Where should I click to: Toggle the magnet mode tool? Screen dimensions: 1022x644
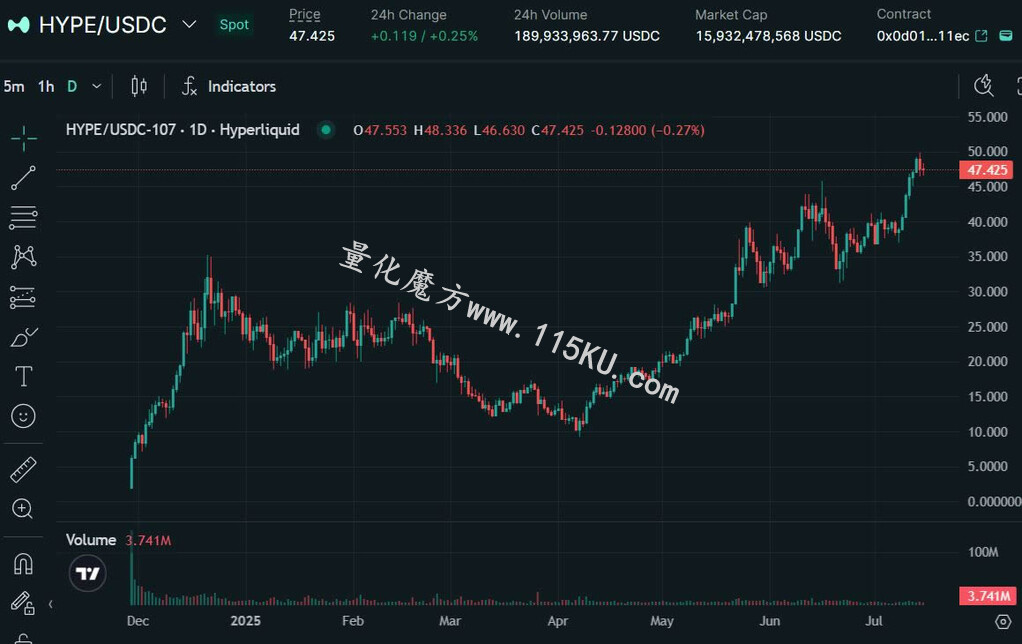23,564
